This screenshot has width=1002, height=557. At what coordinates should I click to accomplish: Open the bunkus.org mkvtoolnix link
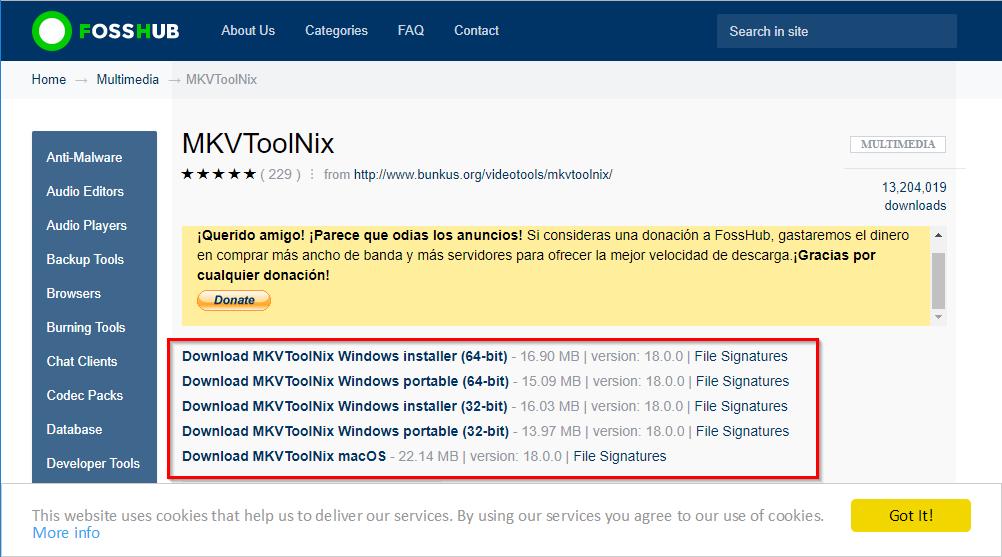coord(483,174)
